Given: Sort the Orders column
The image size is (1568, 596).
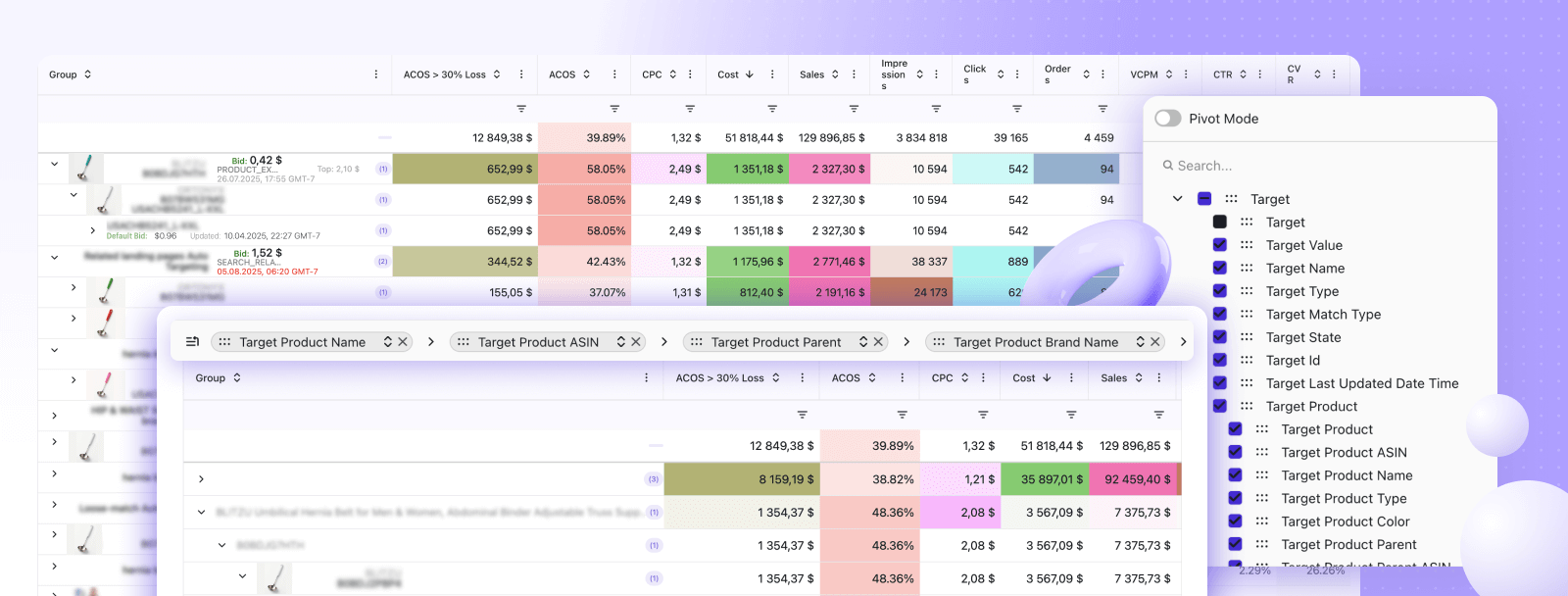Looking at the screenshot, I should [x=1086, y=74].
